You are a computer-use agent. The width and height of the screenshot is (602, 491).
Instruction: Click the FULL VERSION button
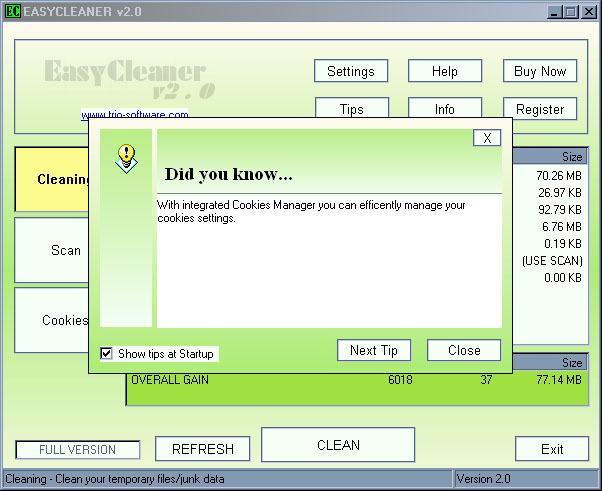click(78, 450)
